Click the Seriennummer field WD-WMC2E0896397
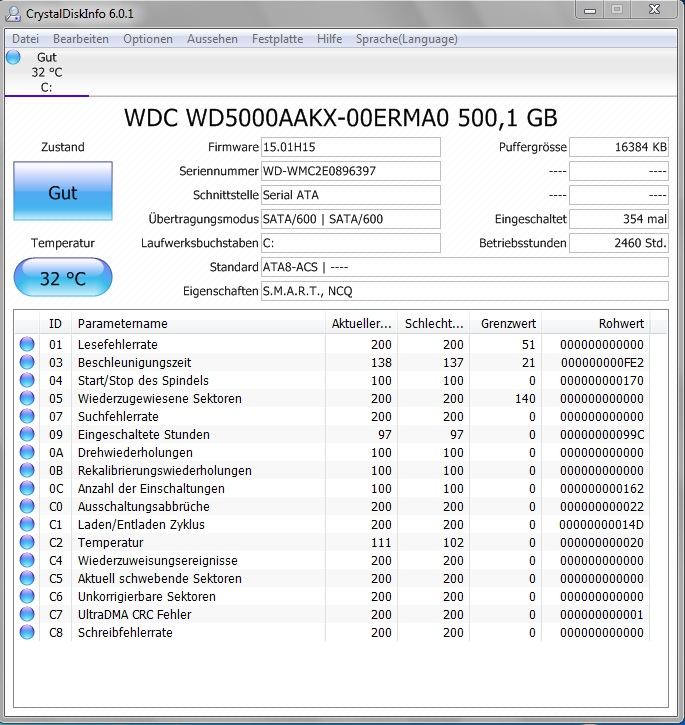Image resolution: width=685 pixels, height=725 pixels. coord(351,171)
